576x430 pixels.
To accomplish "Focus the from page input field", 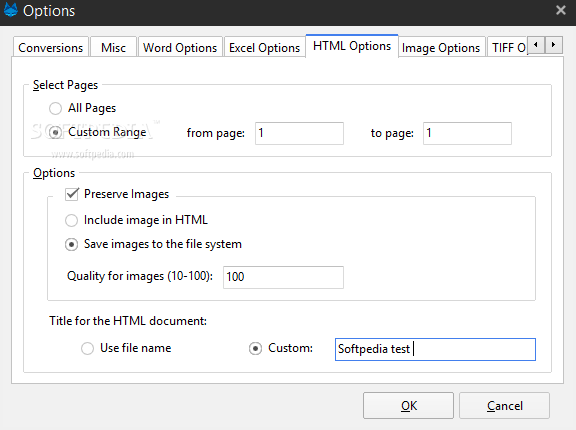I will point(299,133).
